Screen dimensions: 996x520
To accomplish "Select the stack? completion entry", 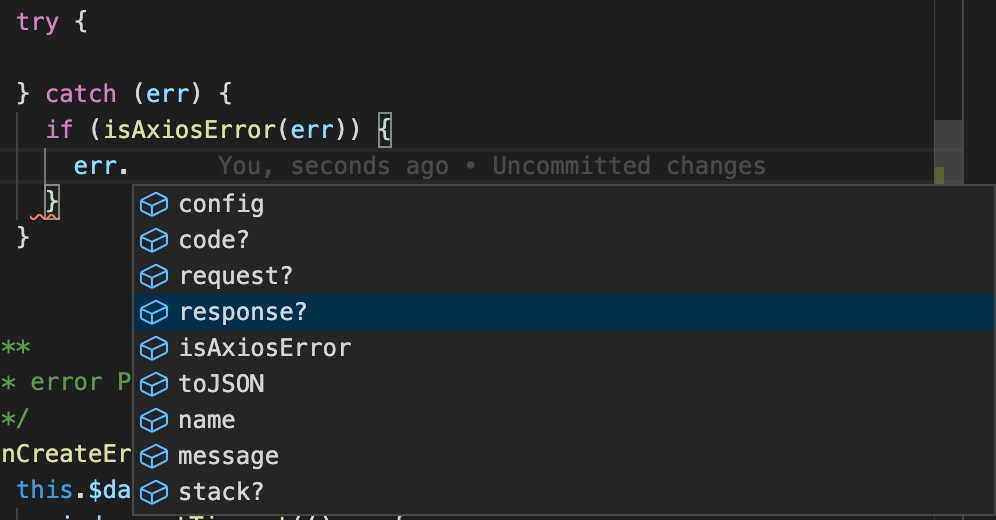I will [x=564, y=492].
